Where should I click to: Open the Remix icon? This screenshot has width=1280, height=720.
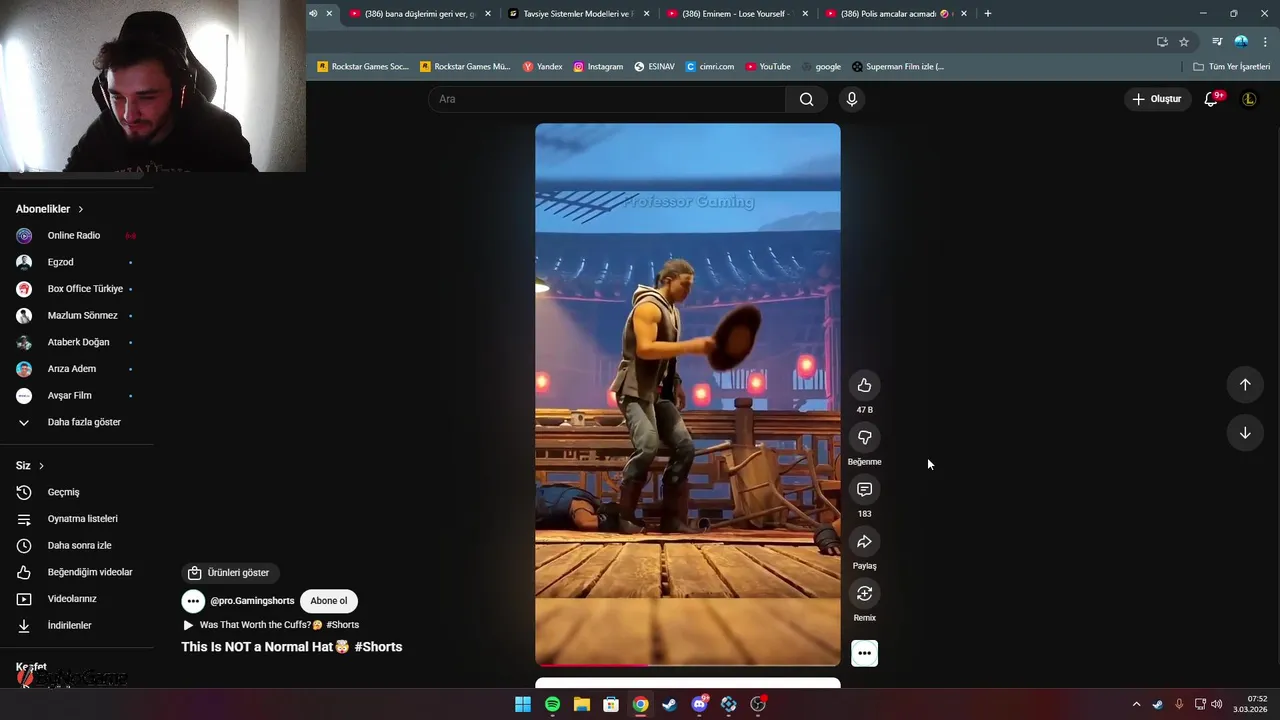click(864, 593)
